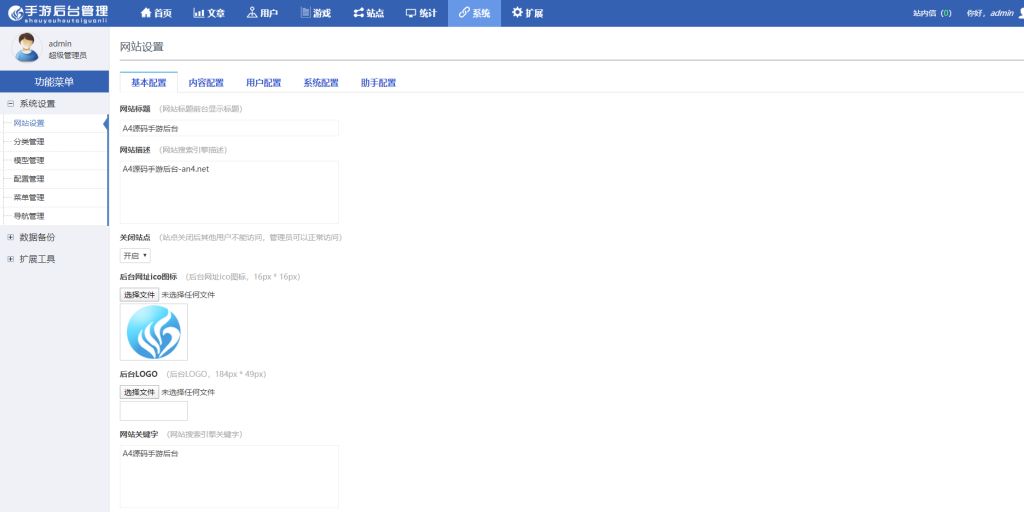
Task: Switch to the 内容配置 tab
Action: click(206, 83)
